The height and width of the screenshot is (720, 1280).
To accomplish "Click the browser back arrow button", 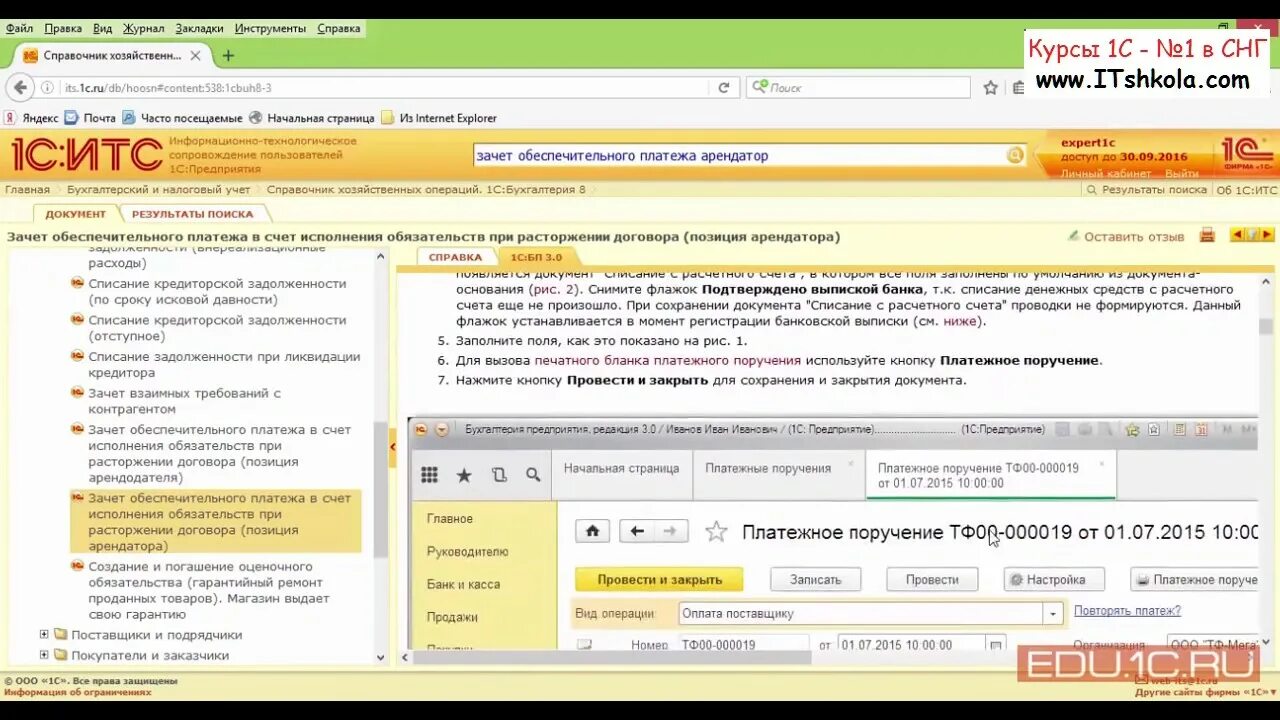I will (20, 87).
